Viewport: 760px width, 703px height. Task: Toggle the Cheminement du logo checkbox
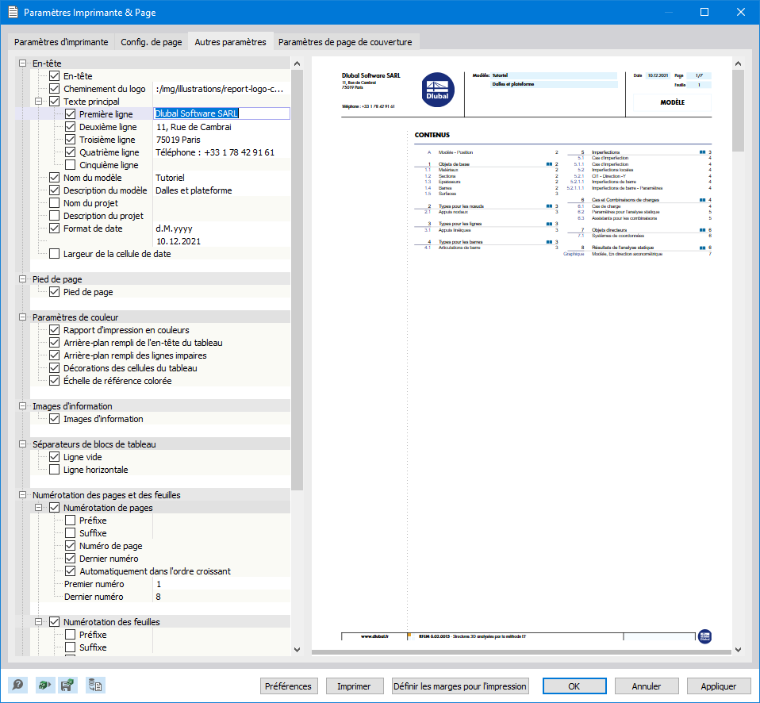pyautogui.click(x=55, y=88)
